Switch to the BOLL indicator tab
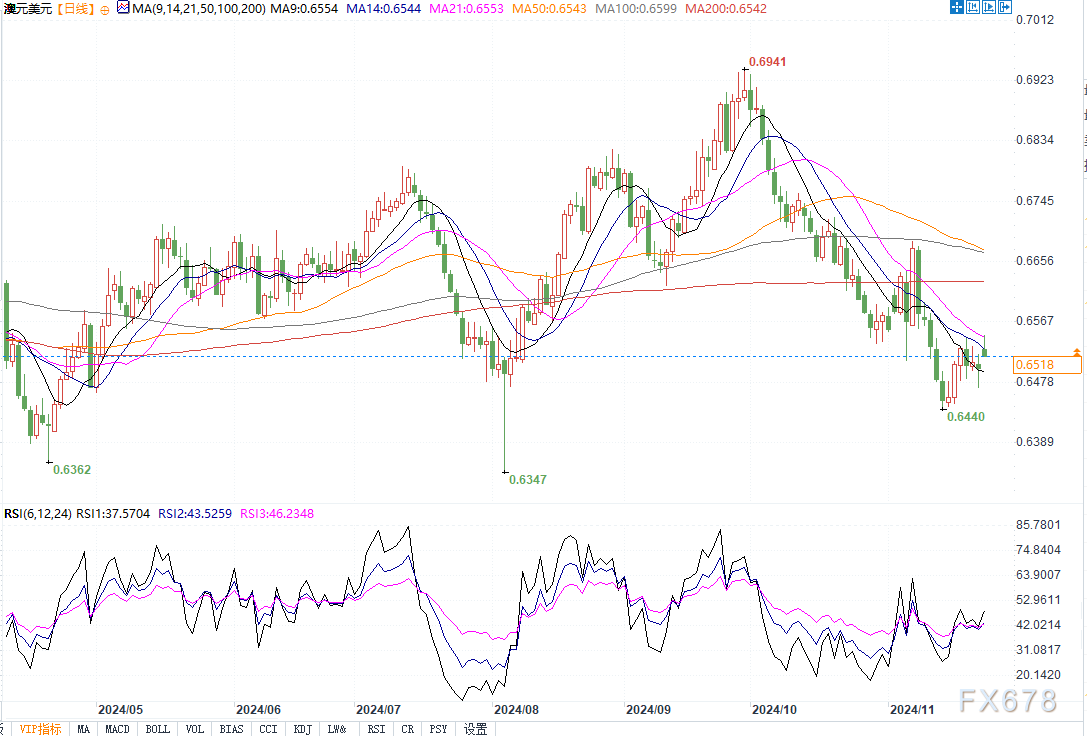Viewport: 1087px width, 736px height. pyautogui.click(x=157, y=728)
